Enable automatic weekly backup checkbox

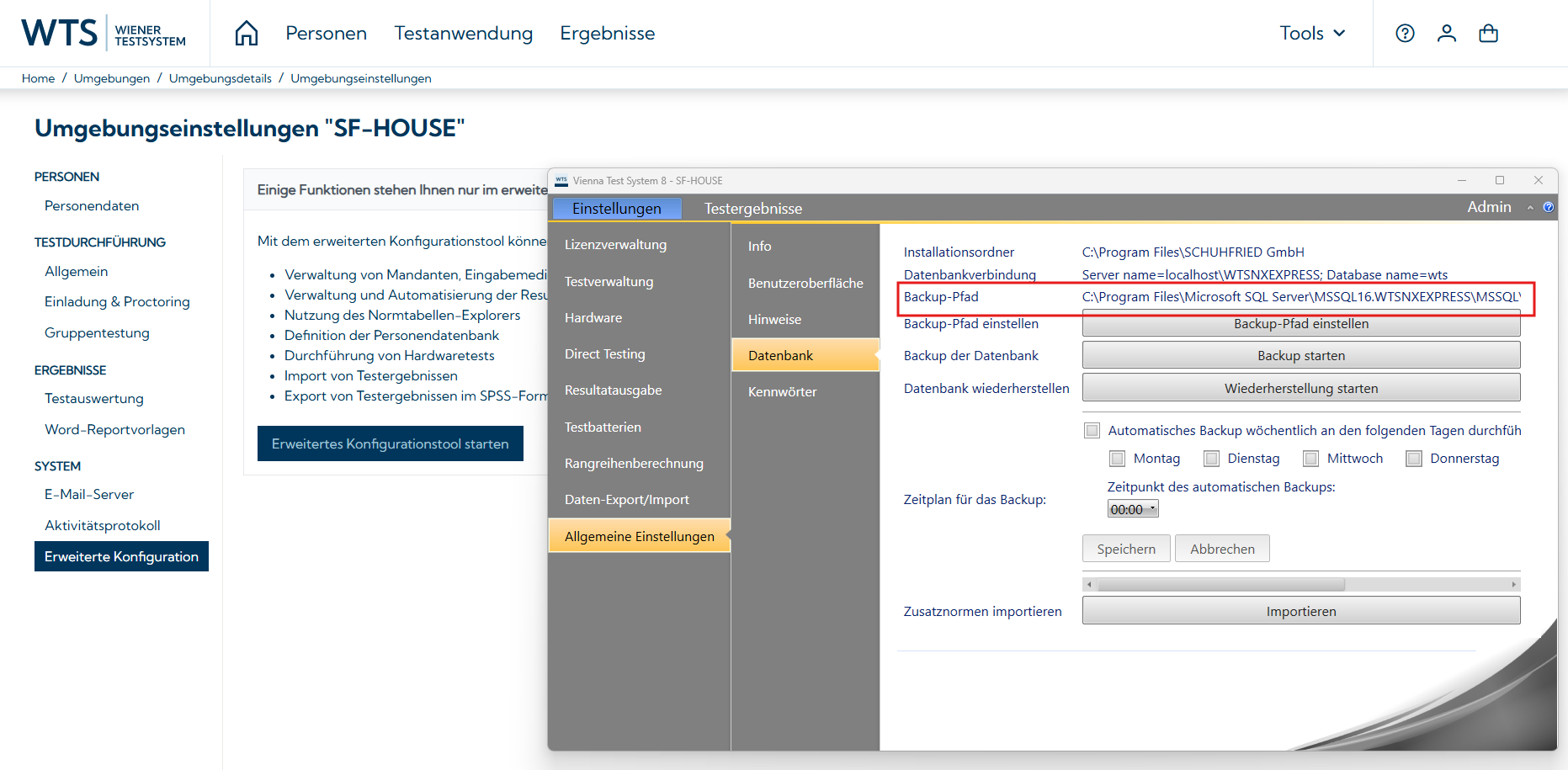tap(1092, 431)
